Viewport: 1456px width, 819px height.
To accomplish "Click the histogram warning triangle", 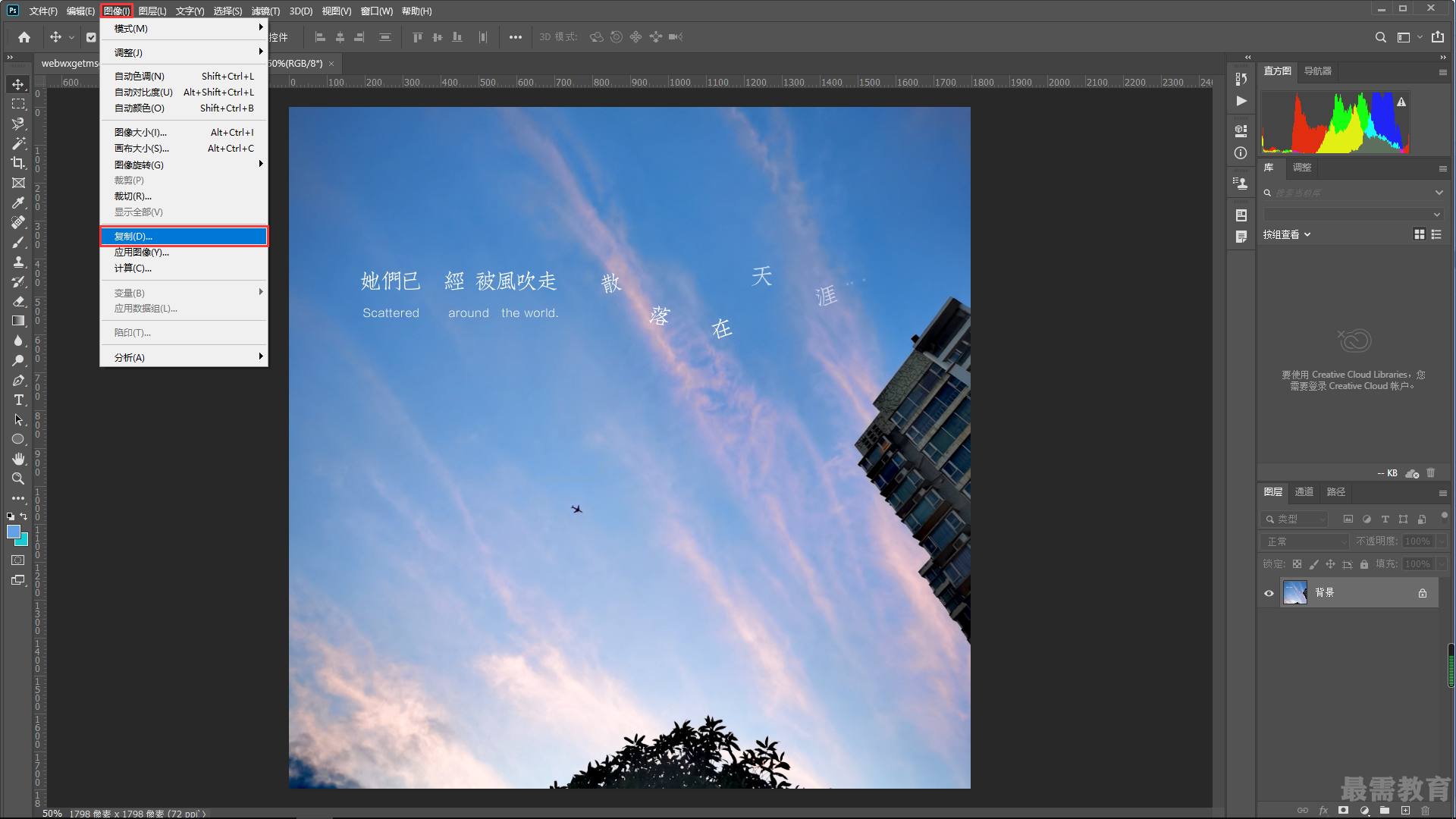I will (x=1401, y=102).
